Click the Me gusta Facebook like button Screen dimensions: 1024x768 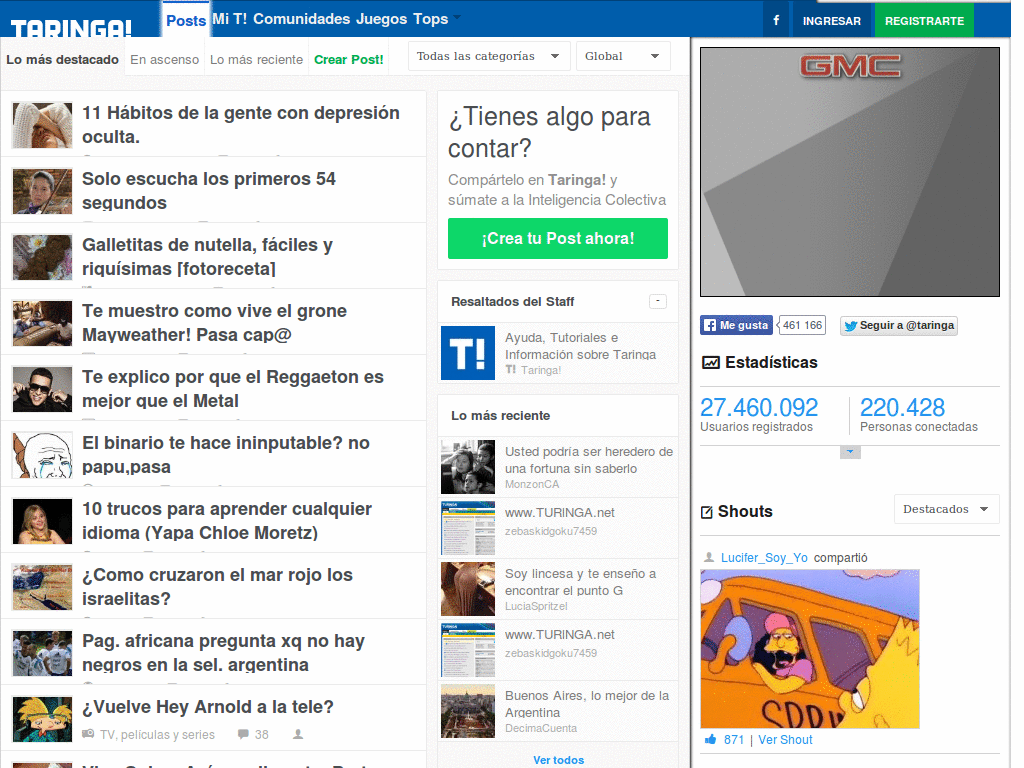734,325
